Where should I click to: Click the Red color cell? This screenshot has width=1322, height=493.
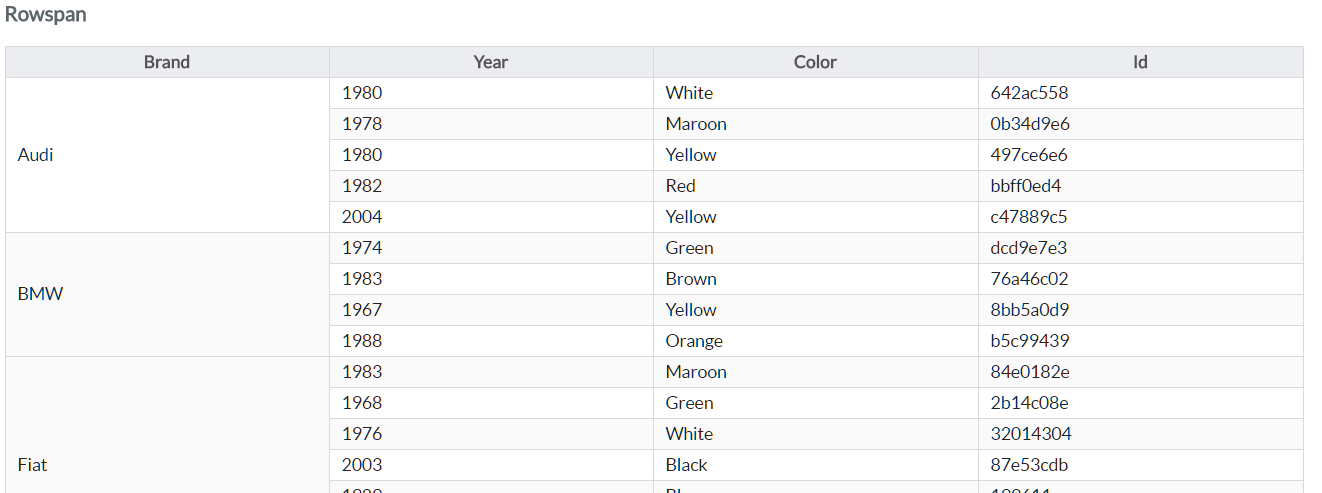tap(816, 186)
